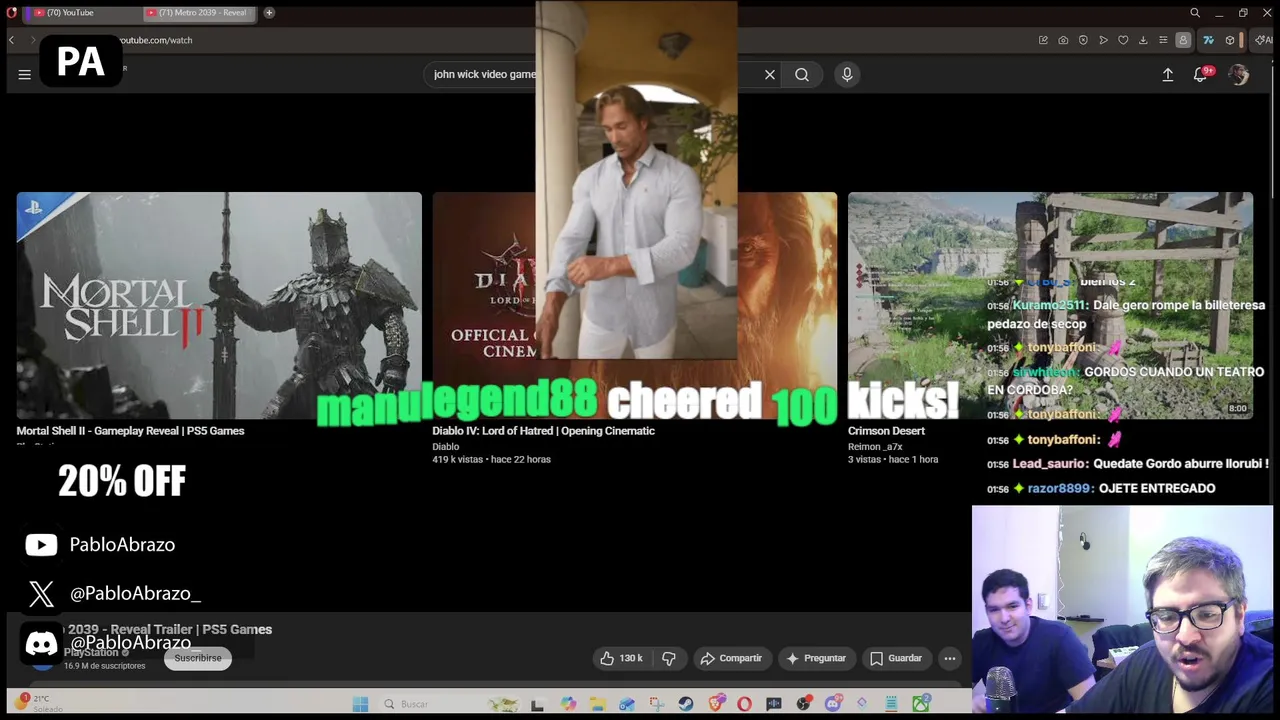Go back with the browser arrow
The height and width of the screenshot is (720, 1280).
(11, 40)
